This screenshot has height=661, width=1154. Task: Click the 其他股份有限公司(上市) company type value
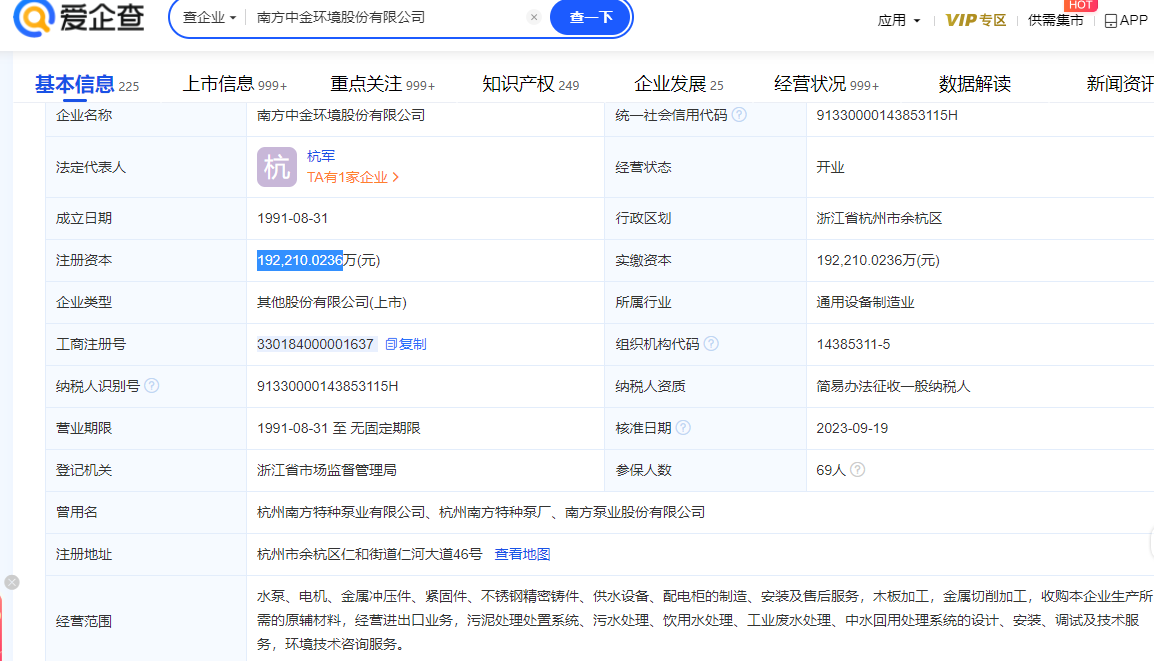point(332,302)
